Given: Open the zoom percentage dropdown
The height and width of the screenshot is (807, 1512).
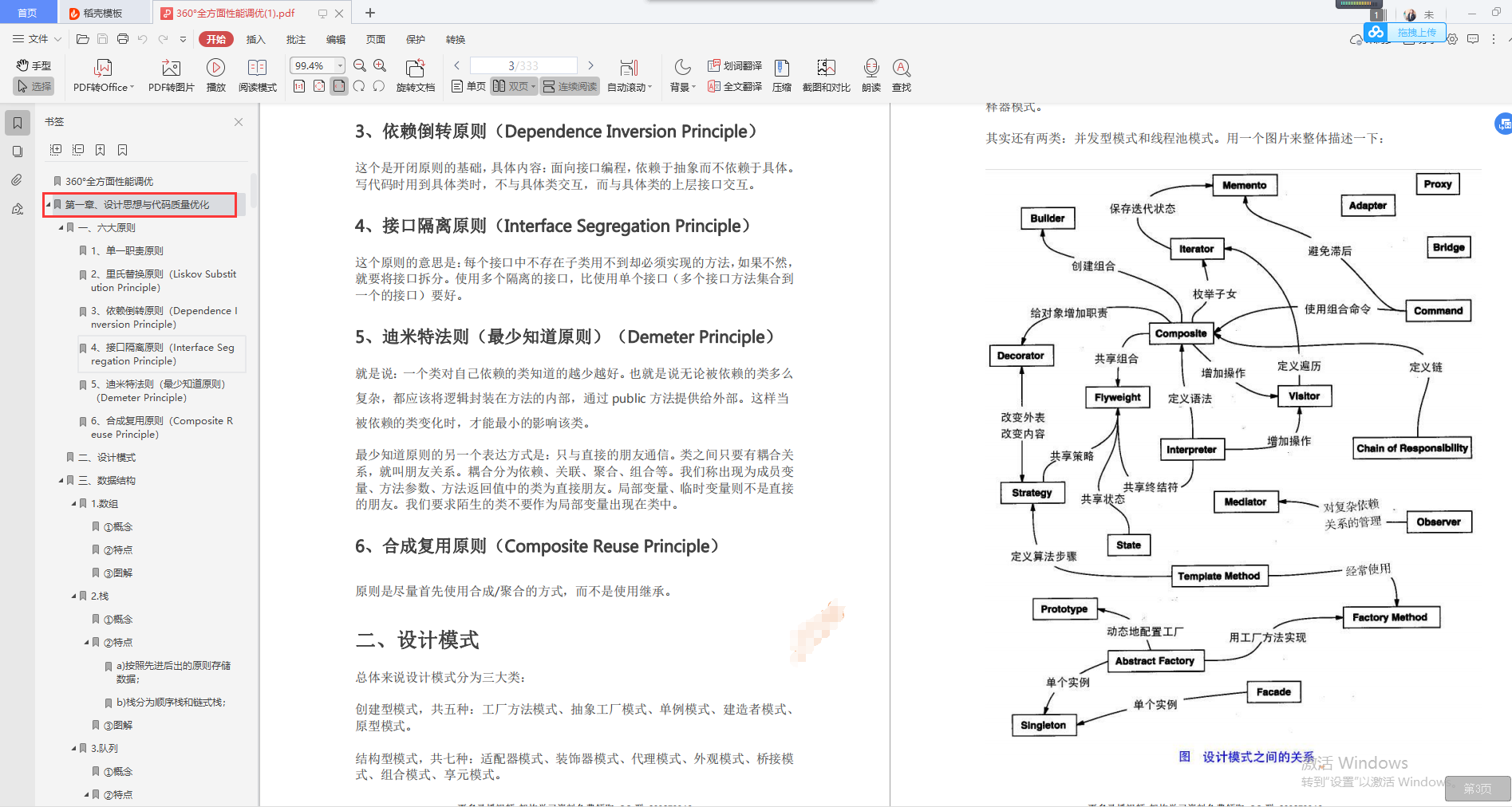Looking at the screenshot, I should (x=340, y=65).
